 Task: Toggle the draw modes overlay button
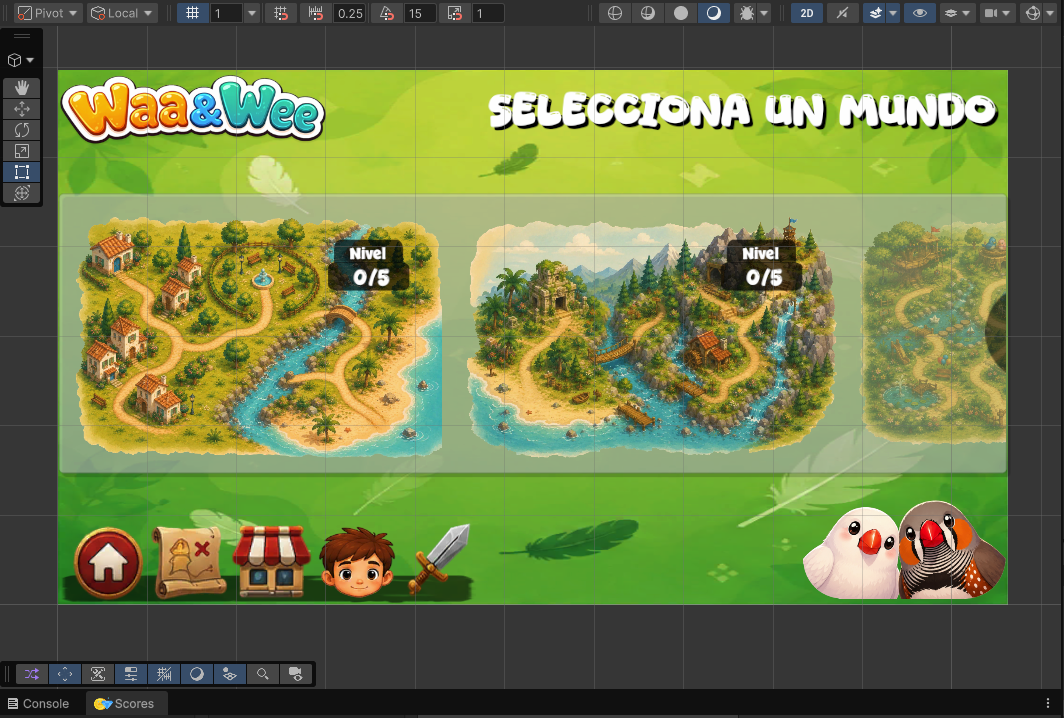[197, 674]
